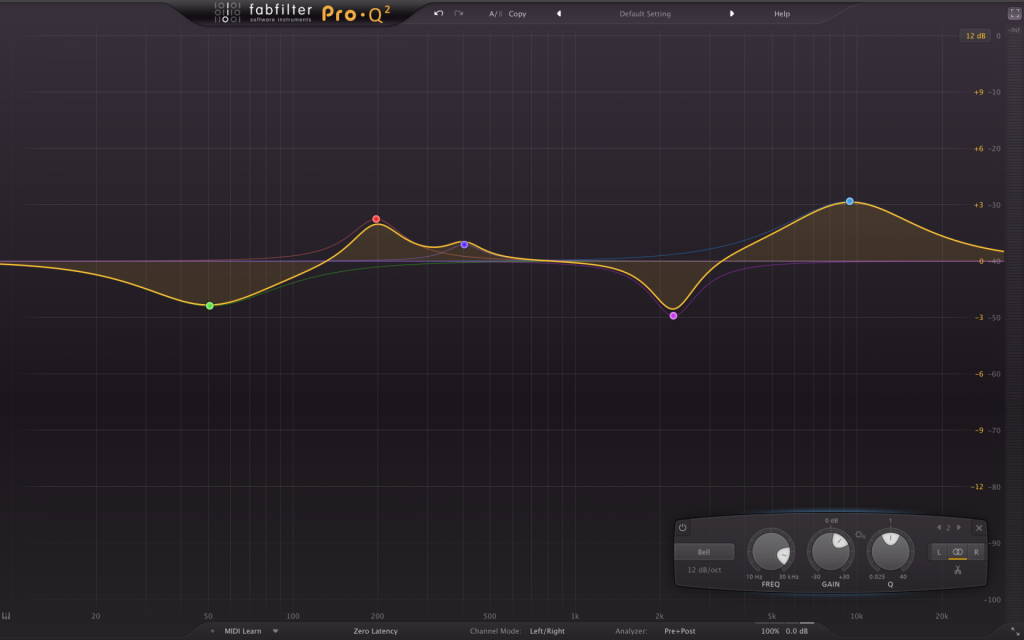1024x640 pixels.
Task: Set band to Left channel only
Action: click(939, 552)
